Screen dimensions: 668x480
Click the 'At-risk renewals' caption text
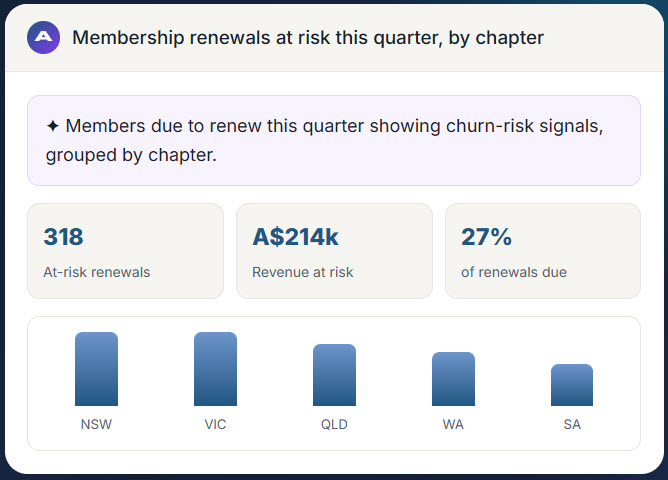tap(97, 272)
